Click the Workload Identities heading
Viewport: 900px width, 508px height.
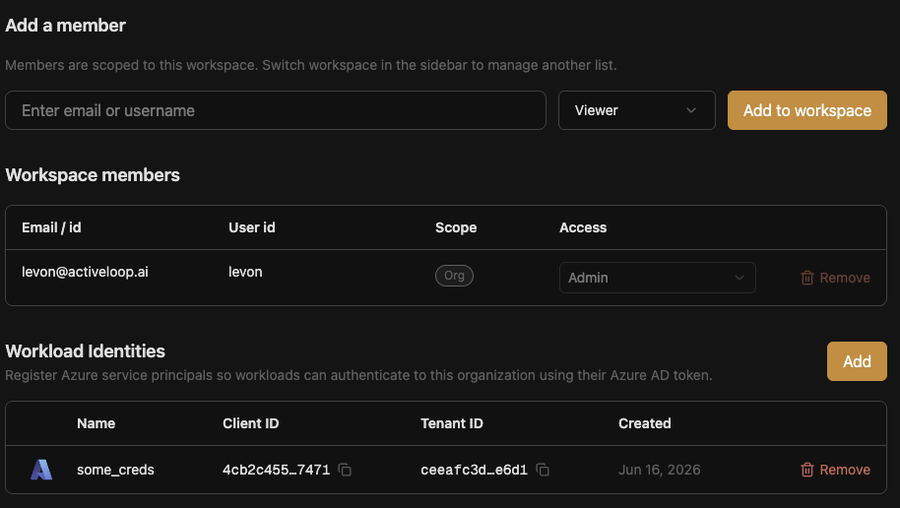coord(85,351)
